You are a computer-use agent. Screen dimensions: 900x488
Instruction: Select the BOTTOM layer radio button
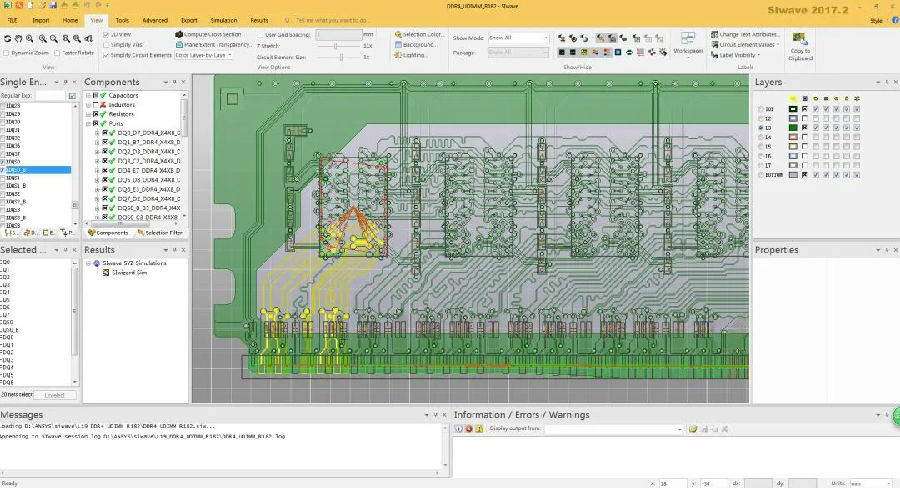[x=761, y=175]
